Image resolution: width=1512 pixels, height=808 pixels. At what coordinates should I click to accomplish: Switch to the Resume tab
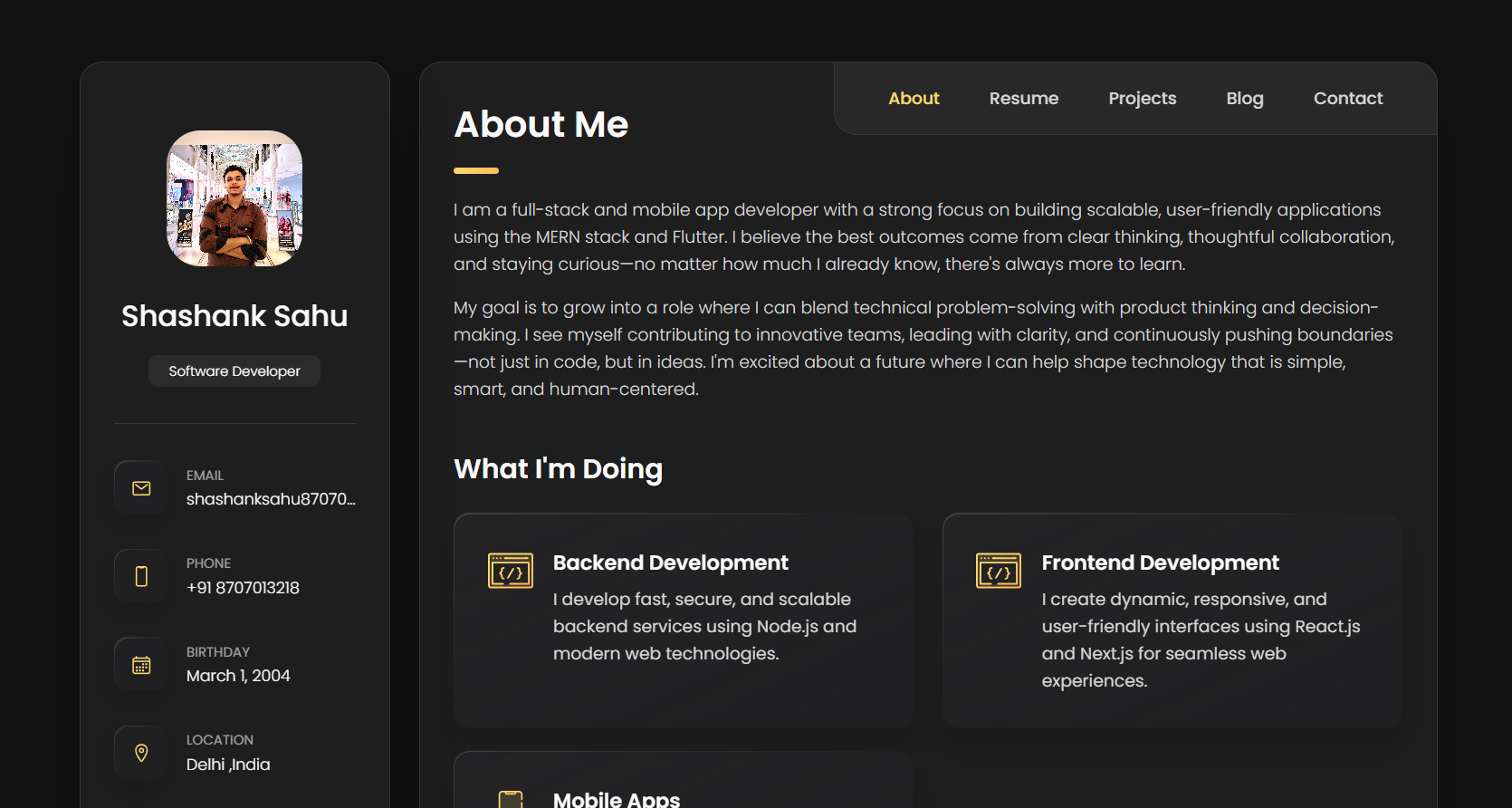pyautogui.click(x=1023, y=98)
